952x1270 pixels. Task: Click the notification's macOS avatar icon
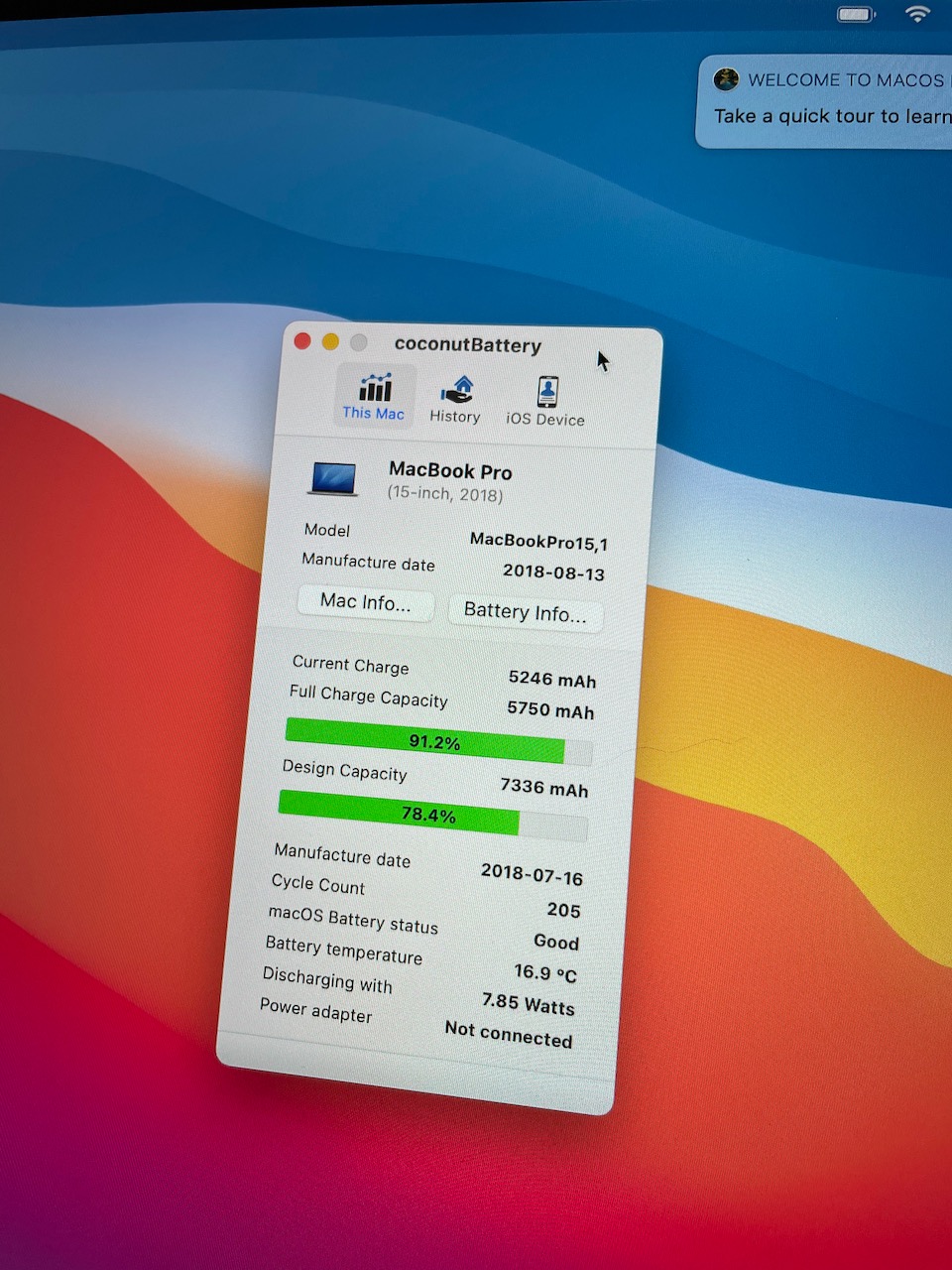[x=727, y=79]
